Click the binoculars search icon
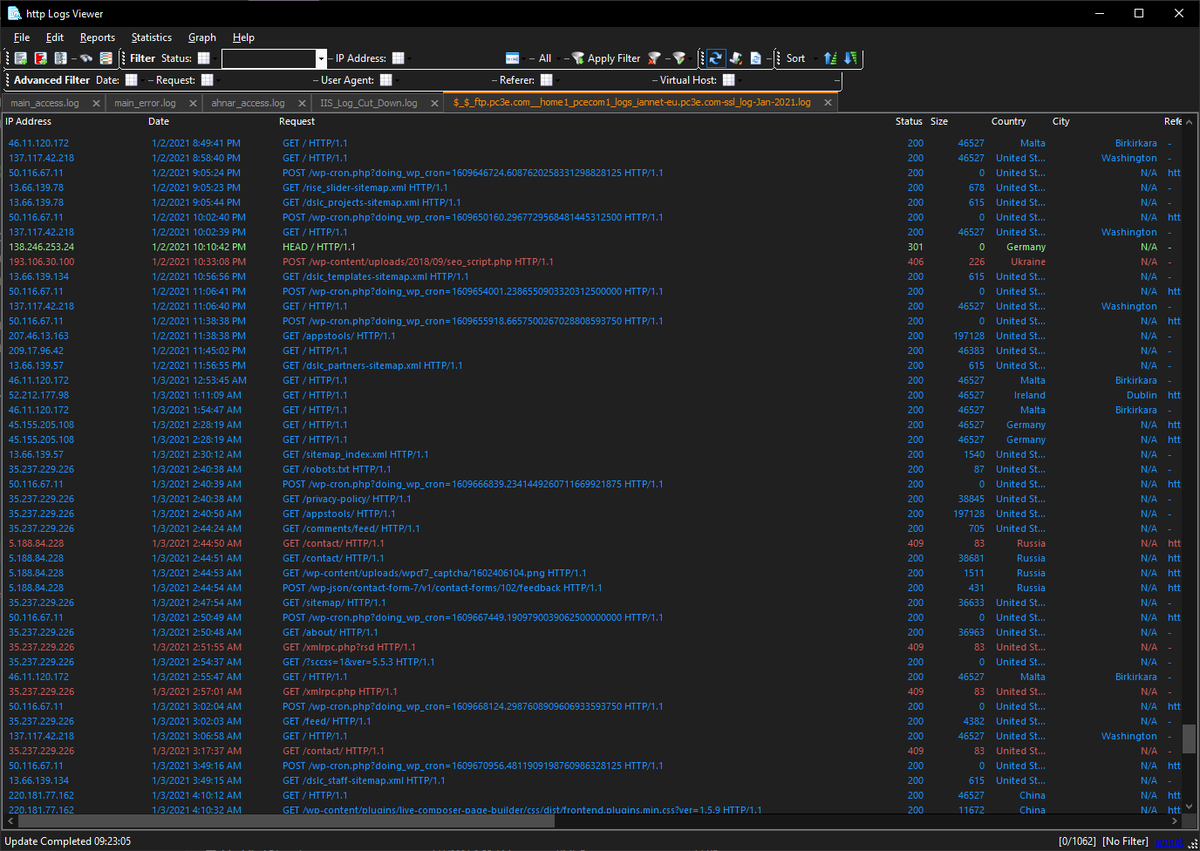This screenshot has width=1200, height=851. click(87, 58)
